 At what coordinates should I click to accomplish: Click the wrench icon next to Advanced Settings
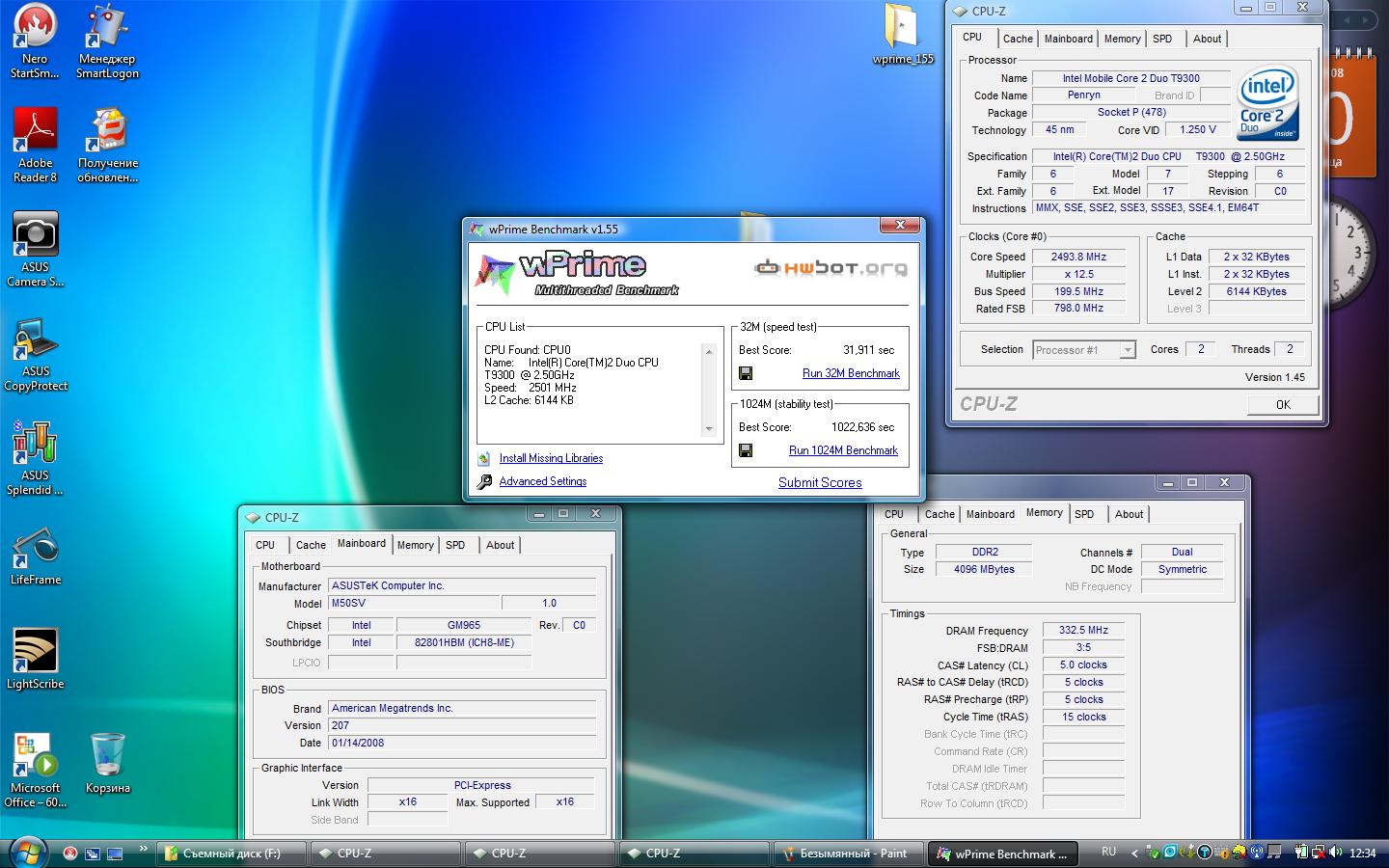tap(484, 481)
